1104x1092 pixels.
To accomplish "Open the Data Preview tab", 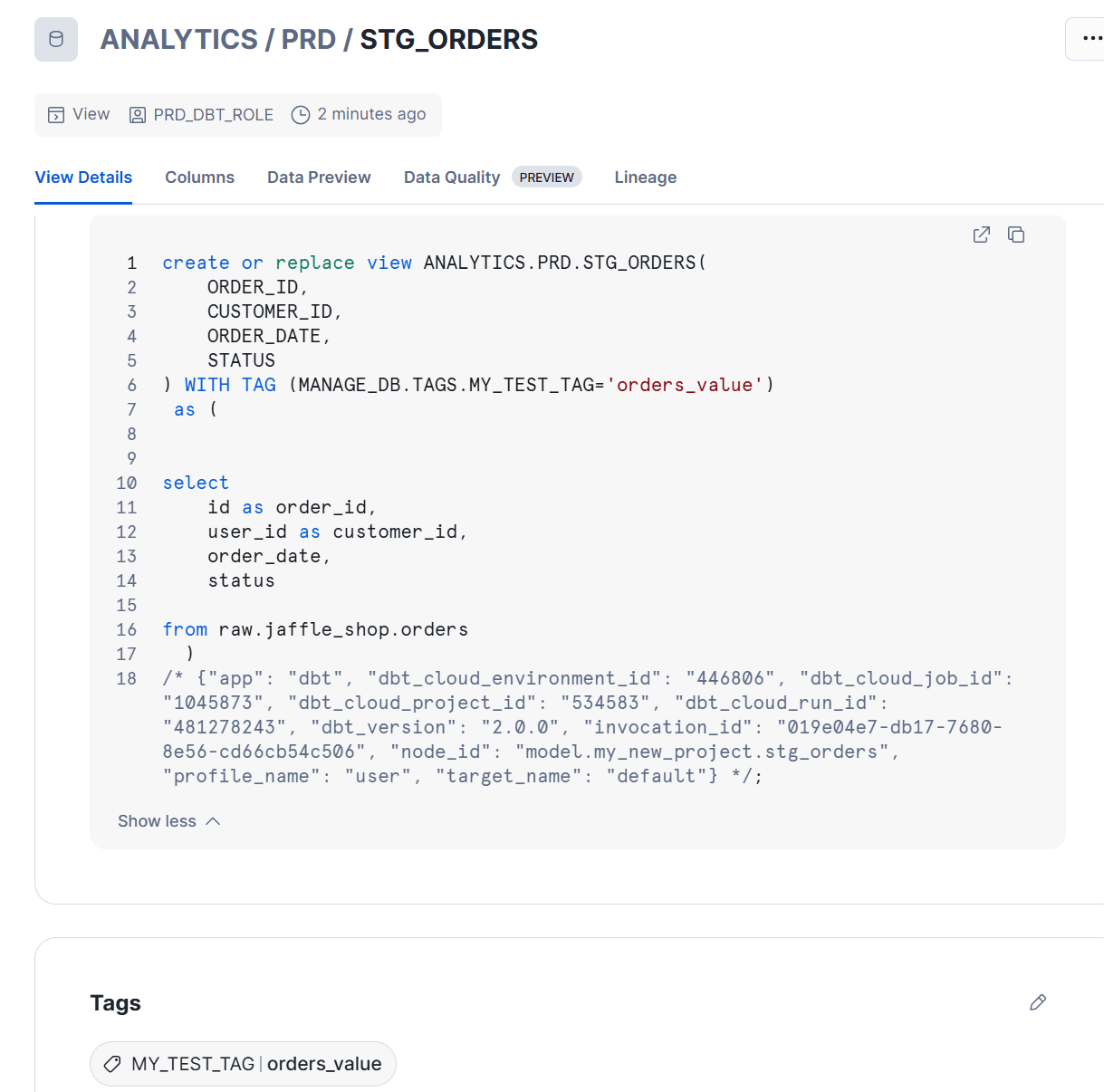I will click(319, 177).
